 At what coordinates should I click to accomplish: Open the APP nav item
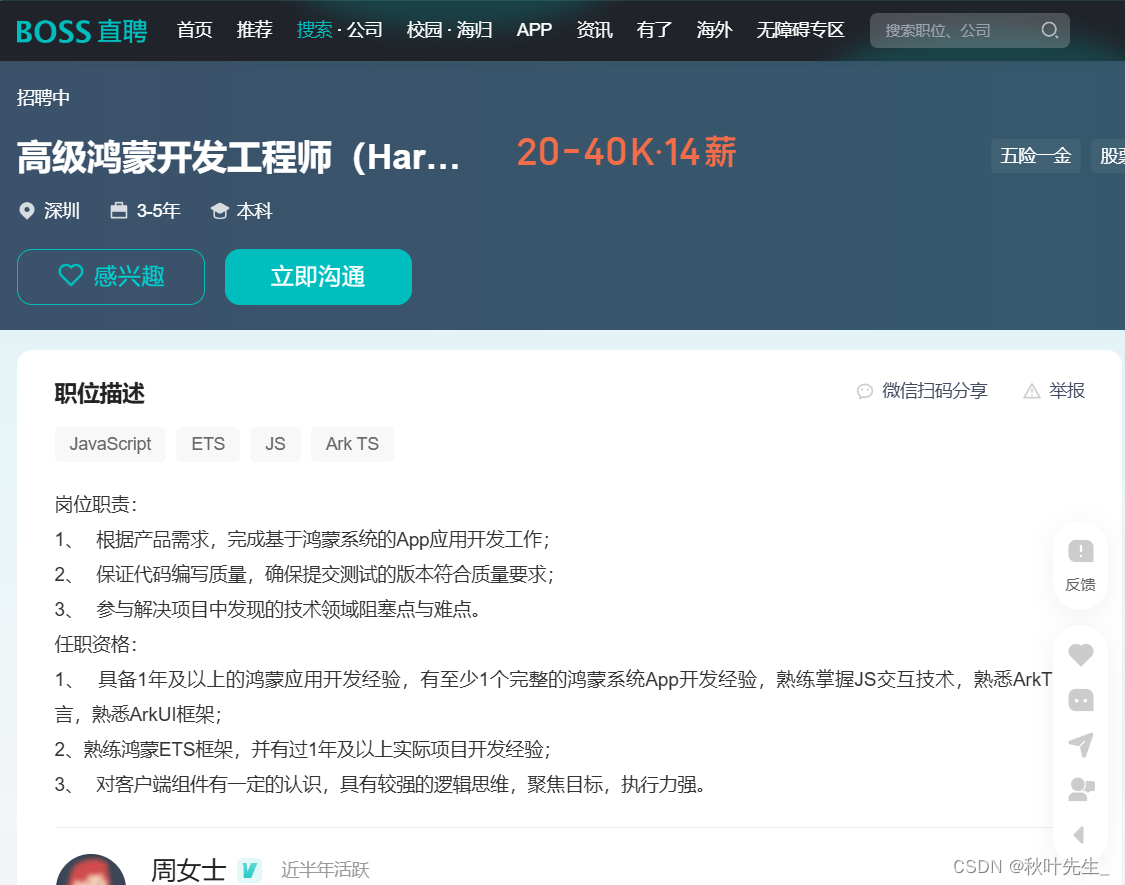(534, 30)
